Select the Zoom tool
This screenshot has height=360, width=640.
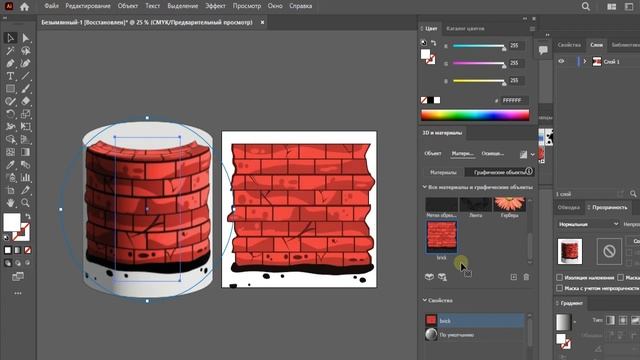tap(26, 202)
